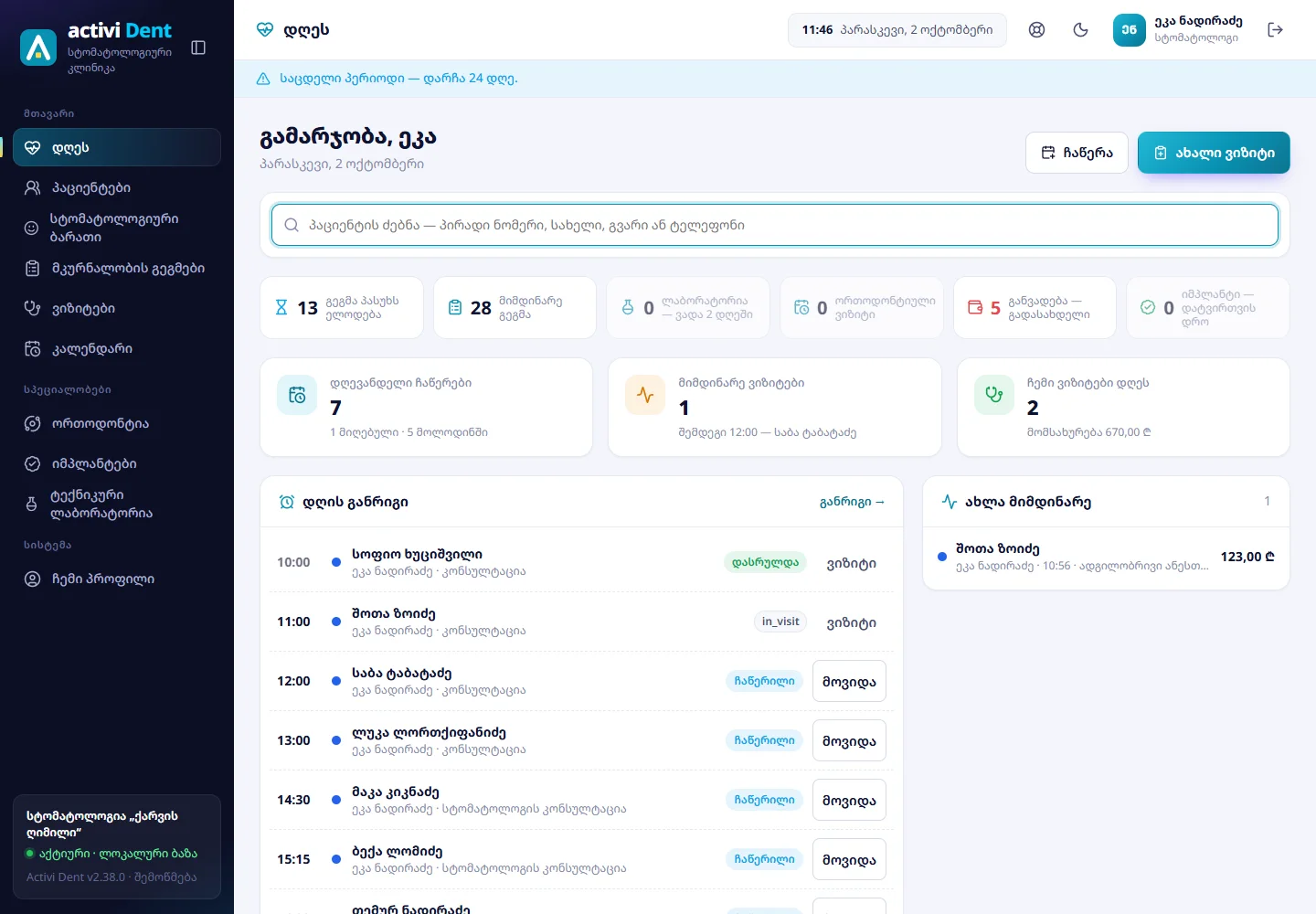
Task: Focus the patient search field
Action: point(775,225)
